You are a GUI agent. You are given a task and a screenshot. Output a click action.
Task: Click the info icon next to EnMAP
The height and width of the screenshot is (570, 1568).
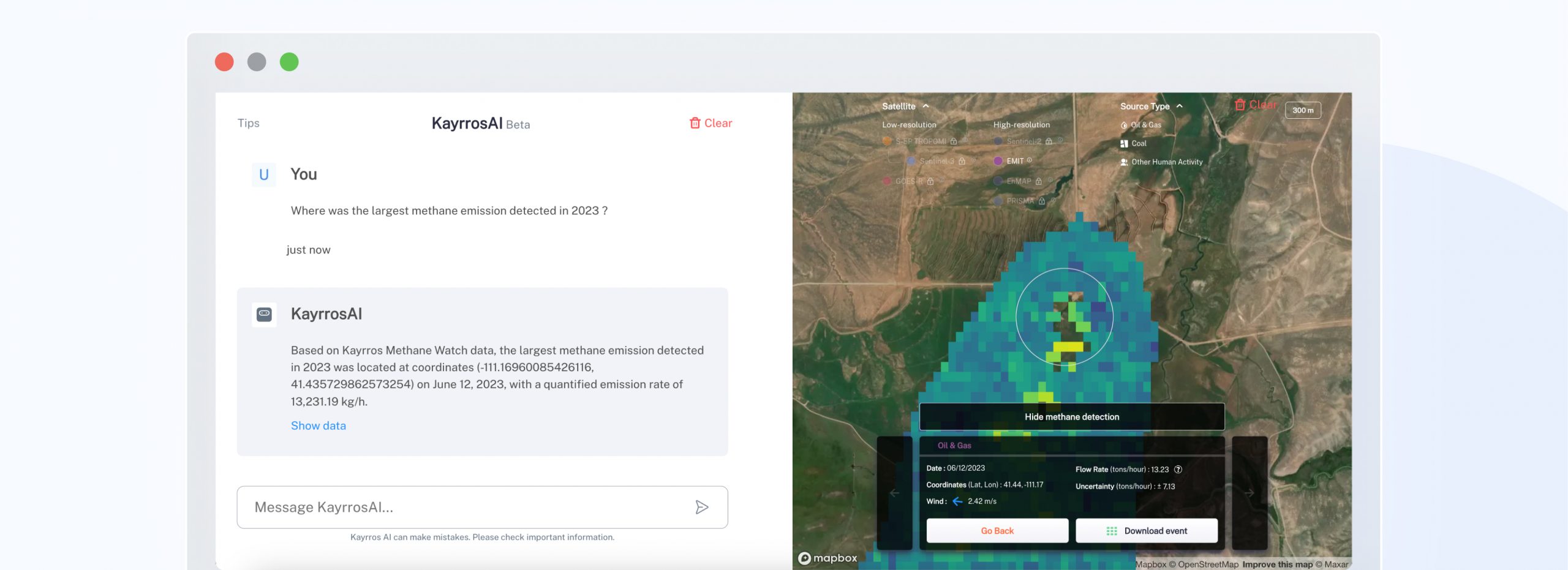(1050, 180)
